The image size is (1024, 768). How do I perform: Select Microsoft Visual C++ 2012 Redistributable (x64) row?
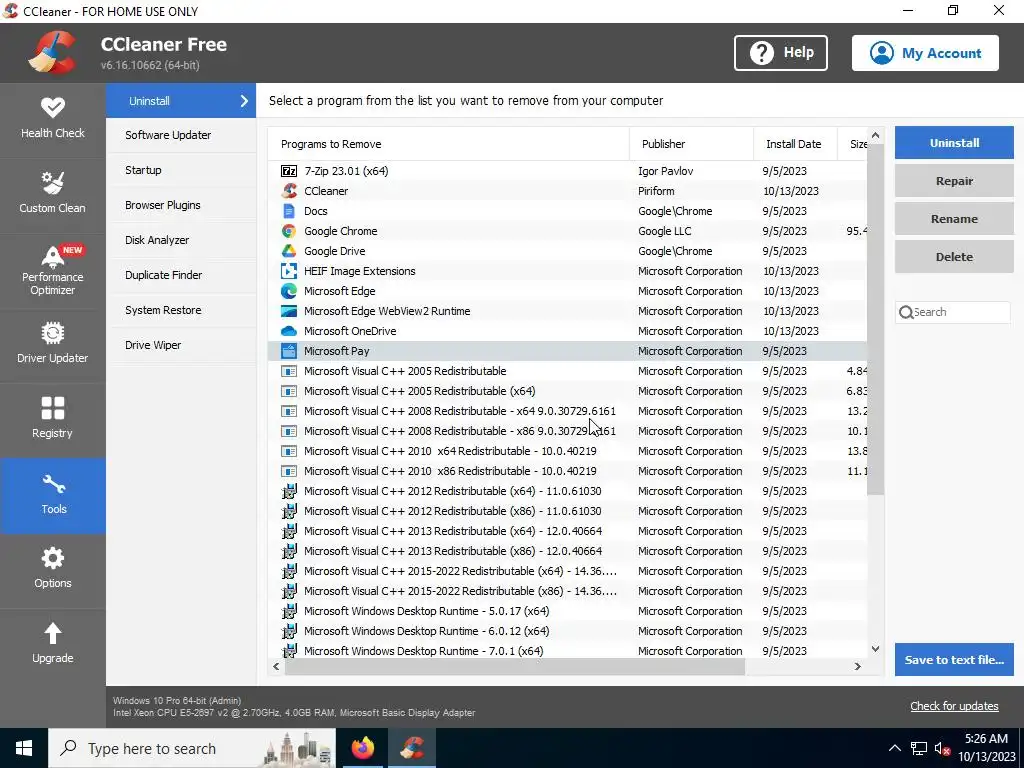(x=568, y=491)
